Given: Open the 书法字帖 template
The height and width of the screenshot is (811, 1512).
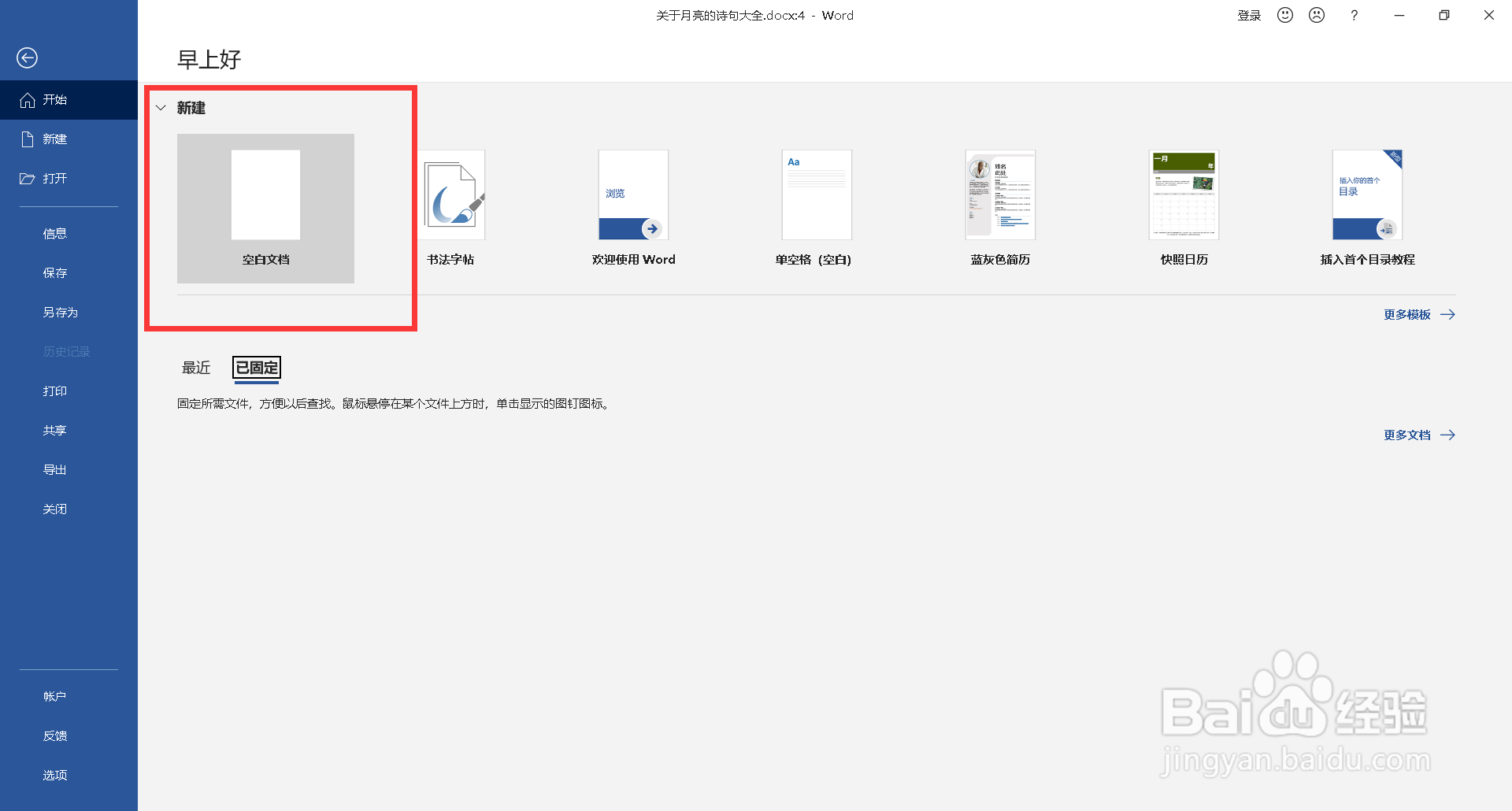Looking at the screenshot, I should tap(450, 209).
